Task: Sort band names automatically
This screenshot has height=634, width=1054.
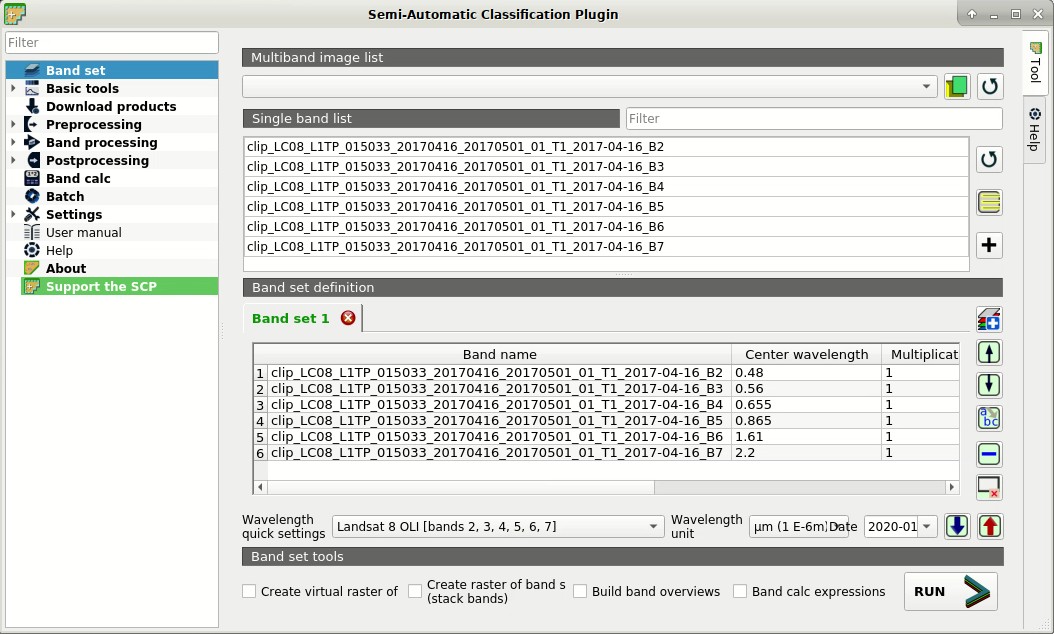Action: click(989, 419)
